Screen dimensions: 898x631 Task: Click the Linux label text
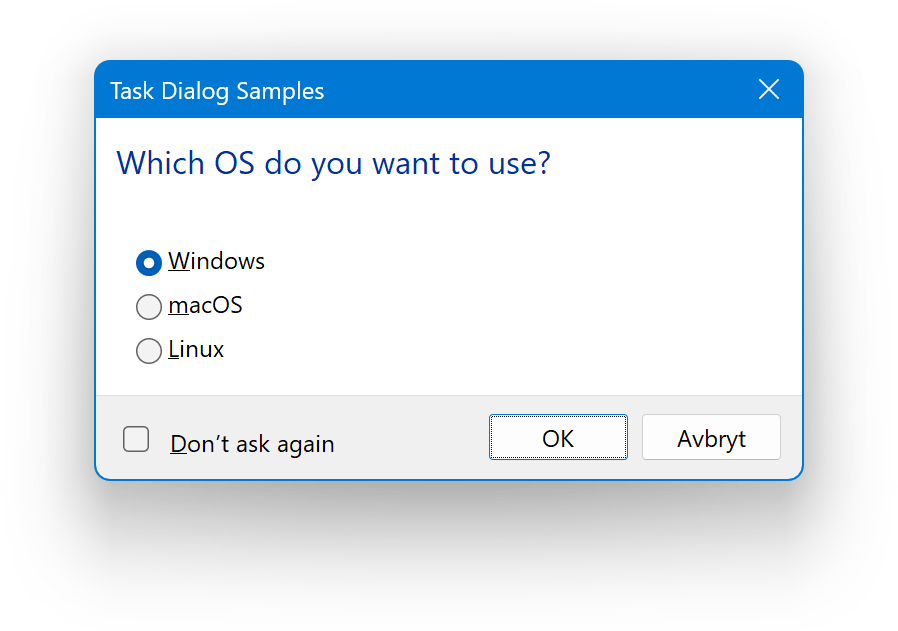(196, 349)
